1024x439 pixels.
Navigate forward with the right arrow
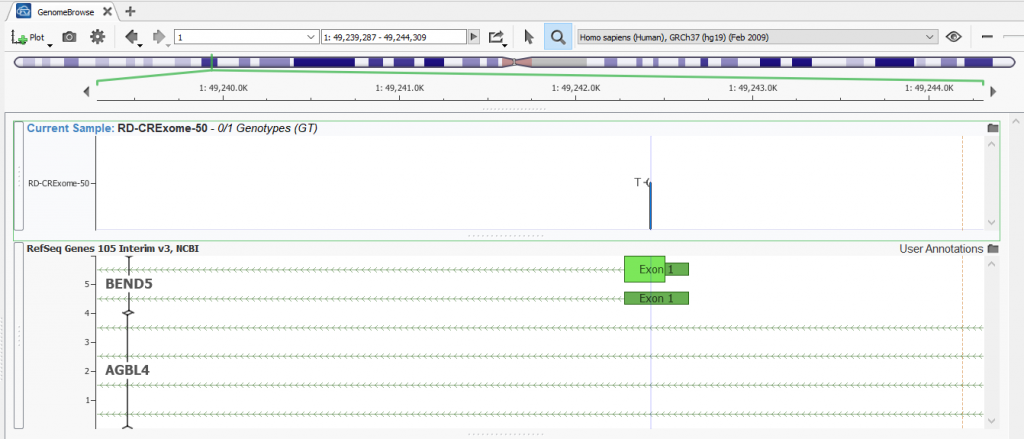click(x=159, y=37)
